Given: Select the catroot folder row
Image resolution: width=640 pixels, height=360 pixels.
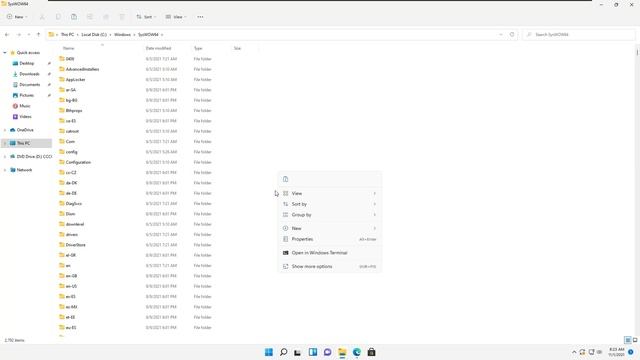Looking at the screenshot, I should pyautogui.click(x=135, y=131).
